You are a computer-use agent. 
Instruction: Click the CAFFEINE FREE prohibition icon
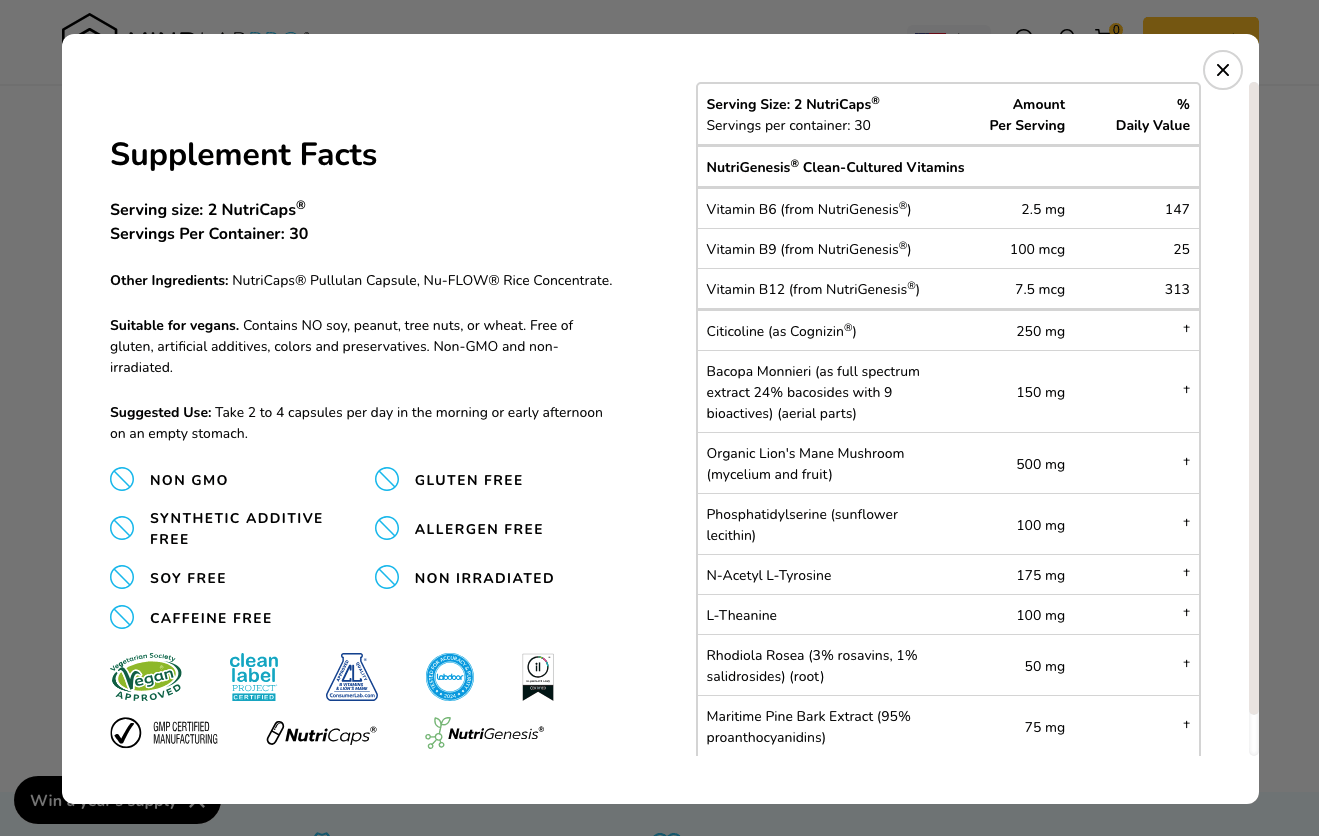pyautogui.click(x=122, y=618)
